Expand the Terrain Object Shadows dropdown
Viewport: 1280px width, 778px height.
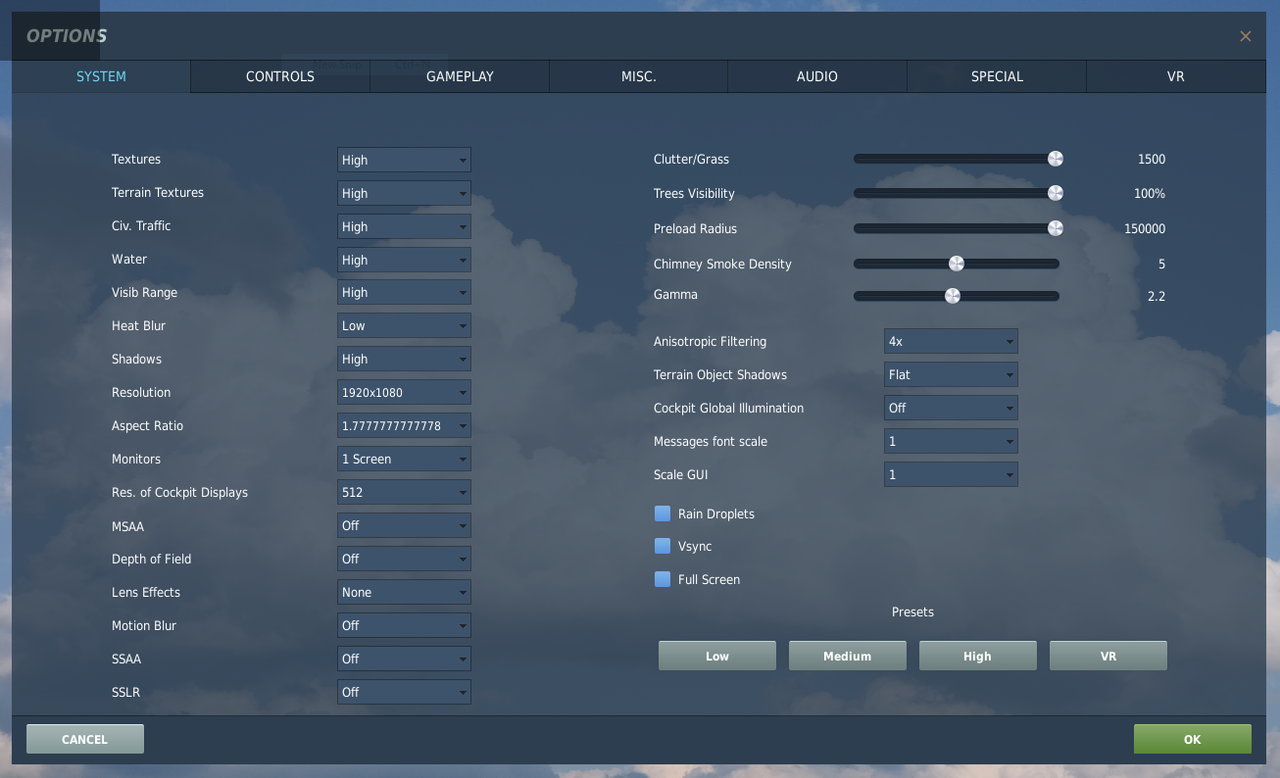(949, 374)
